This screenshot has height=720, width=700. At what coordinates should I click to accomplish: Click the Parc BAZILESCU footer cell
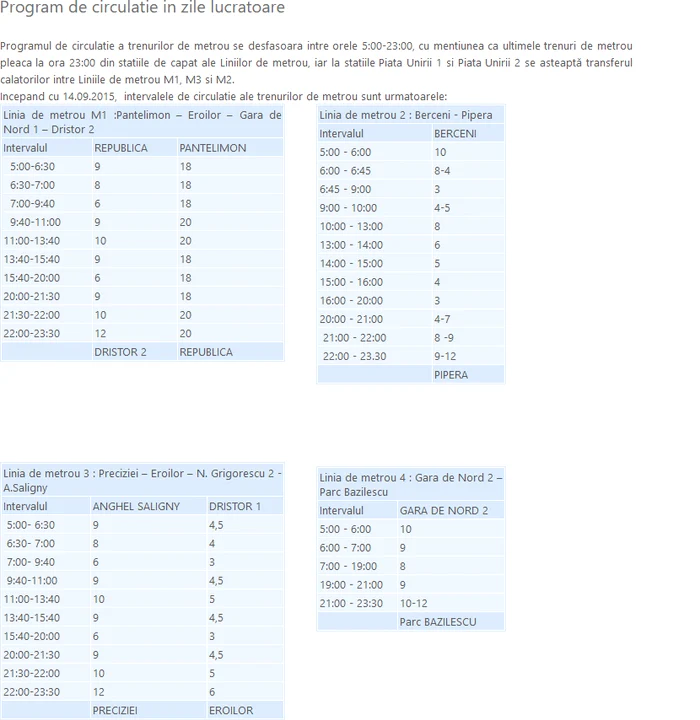438,622
